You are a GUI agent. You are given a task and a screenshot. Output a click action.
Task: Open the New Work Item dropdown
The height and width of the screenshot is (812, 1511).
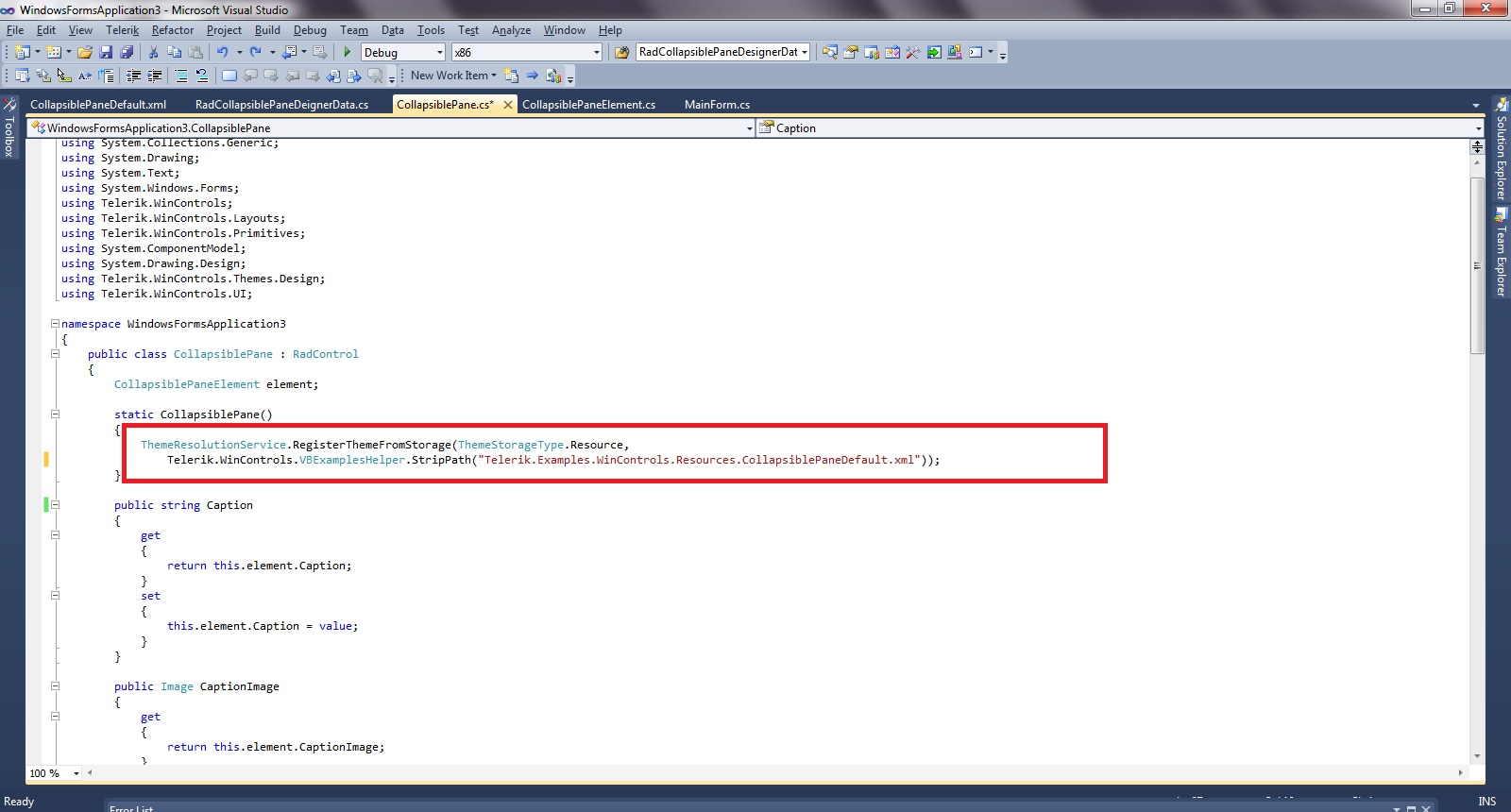coord(453,76)
